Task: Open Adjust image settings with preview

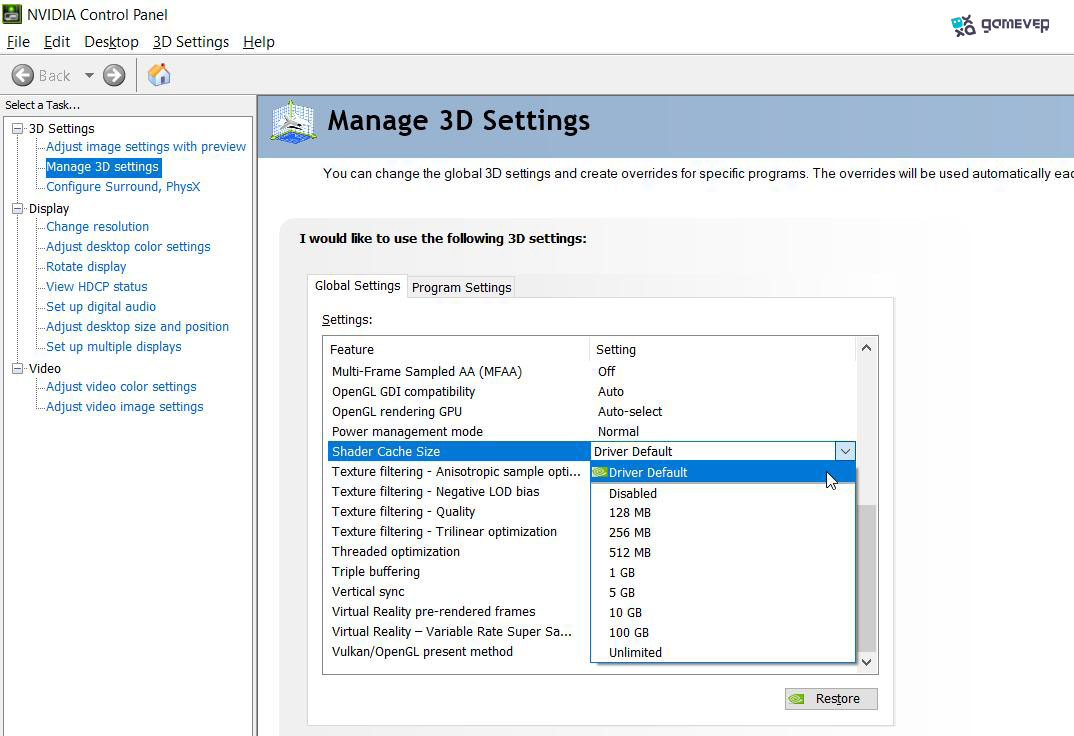Action: click(145, 147)
